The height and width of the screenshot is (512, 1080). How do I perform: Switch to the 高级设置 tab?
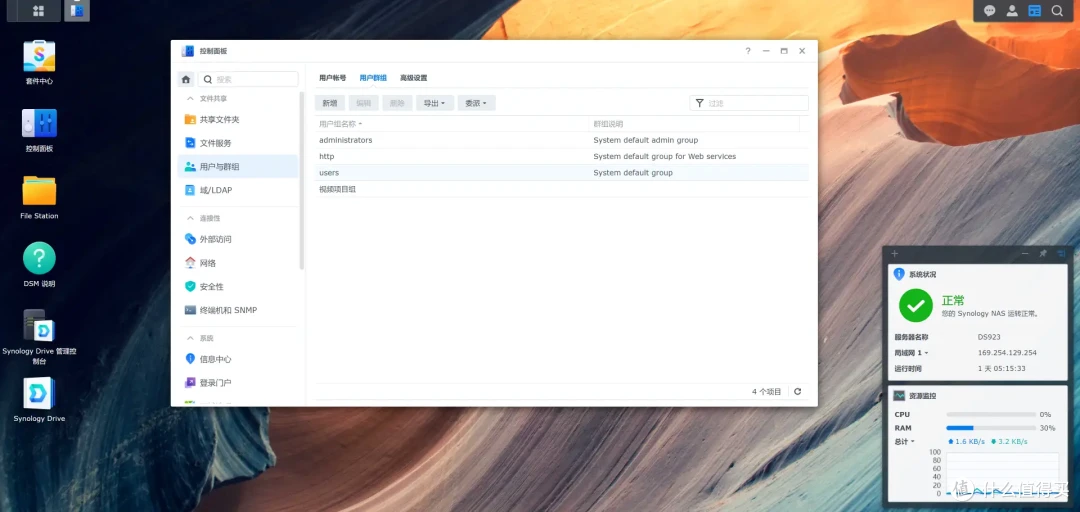click(414, 78)
